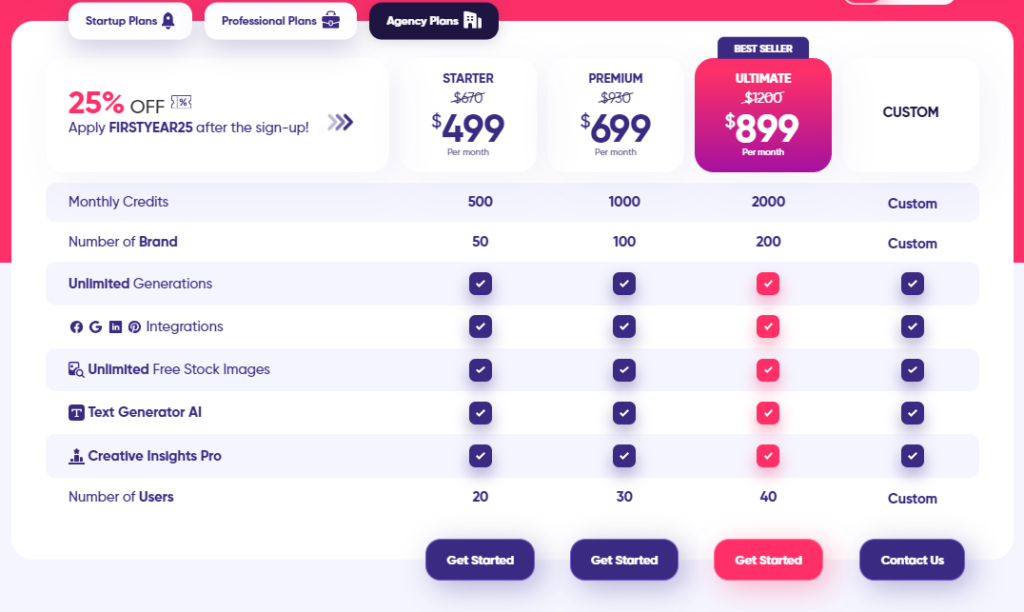
Task: Toggle Ultimate Integrations pink checkbox
Action: coord(768,327)
